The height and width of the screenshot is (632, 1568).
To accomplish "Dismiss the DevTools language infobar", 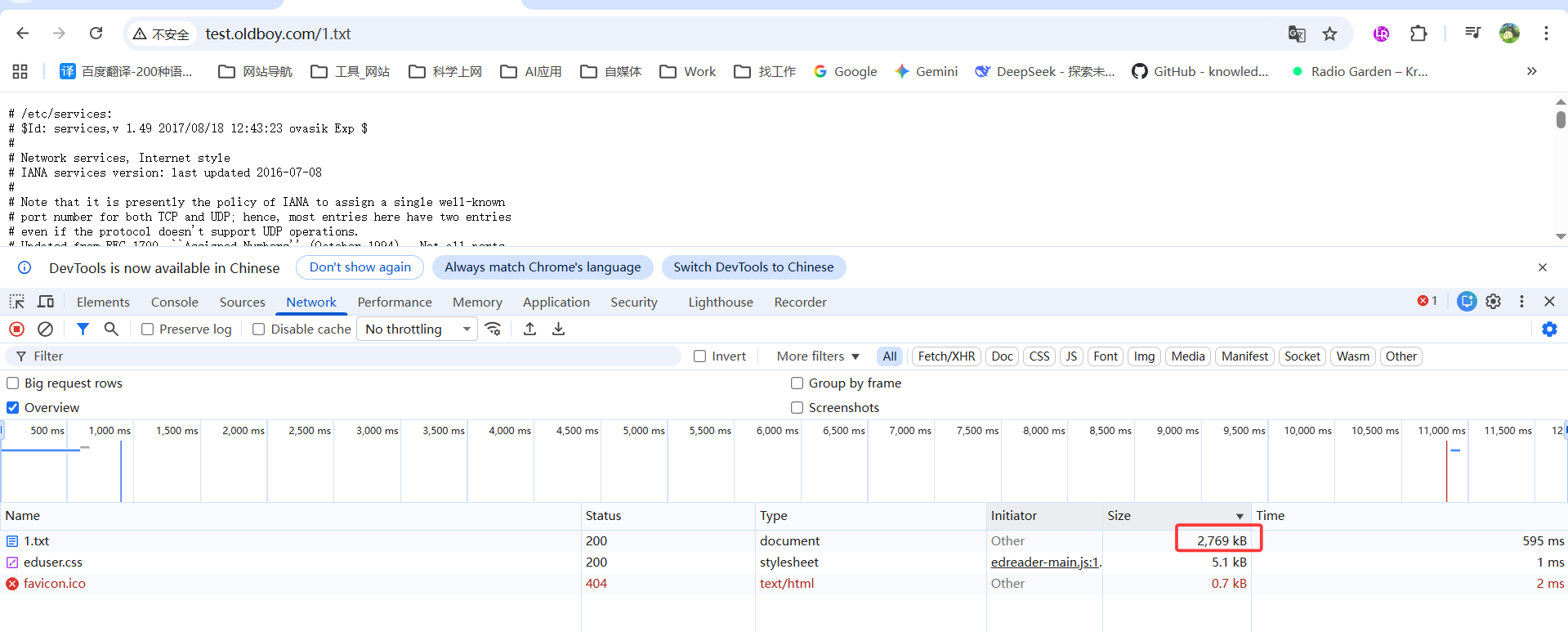I will [1543, 267].
